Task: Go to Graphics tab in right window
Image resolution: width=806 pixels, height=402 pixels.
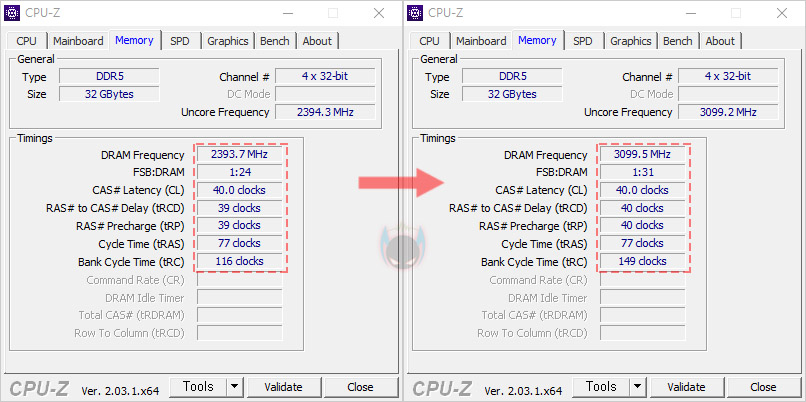Action: [x=631, y=41]
